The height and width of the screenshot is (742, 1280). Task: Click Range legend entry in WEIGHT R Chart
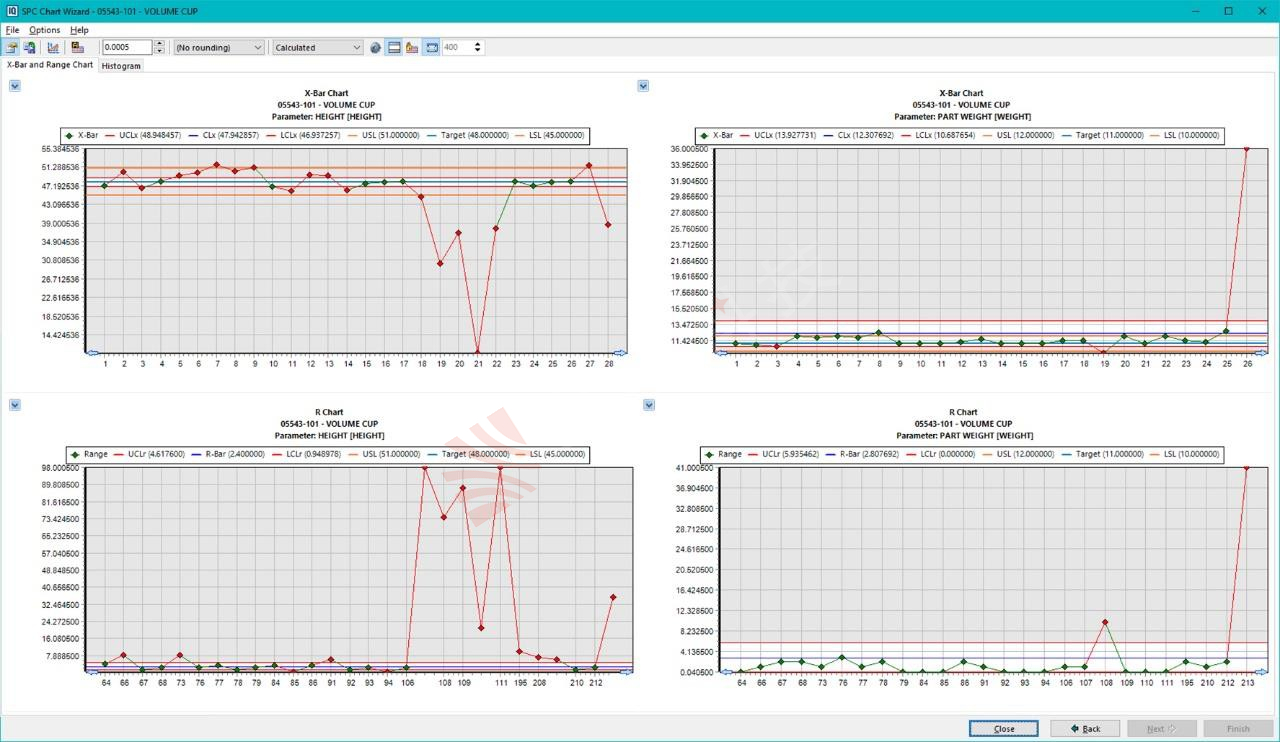[x=723, y=454]
